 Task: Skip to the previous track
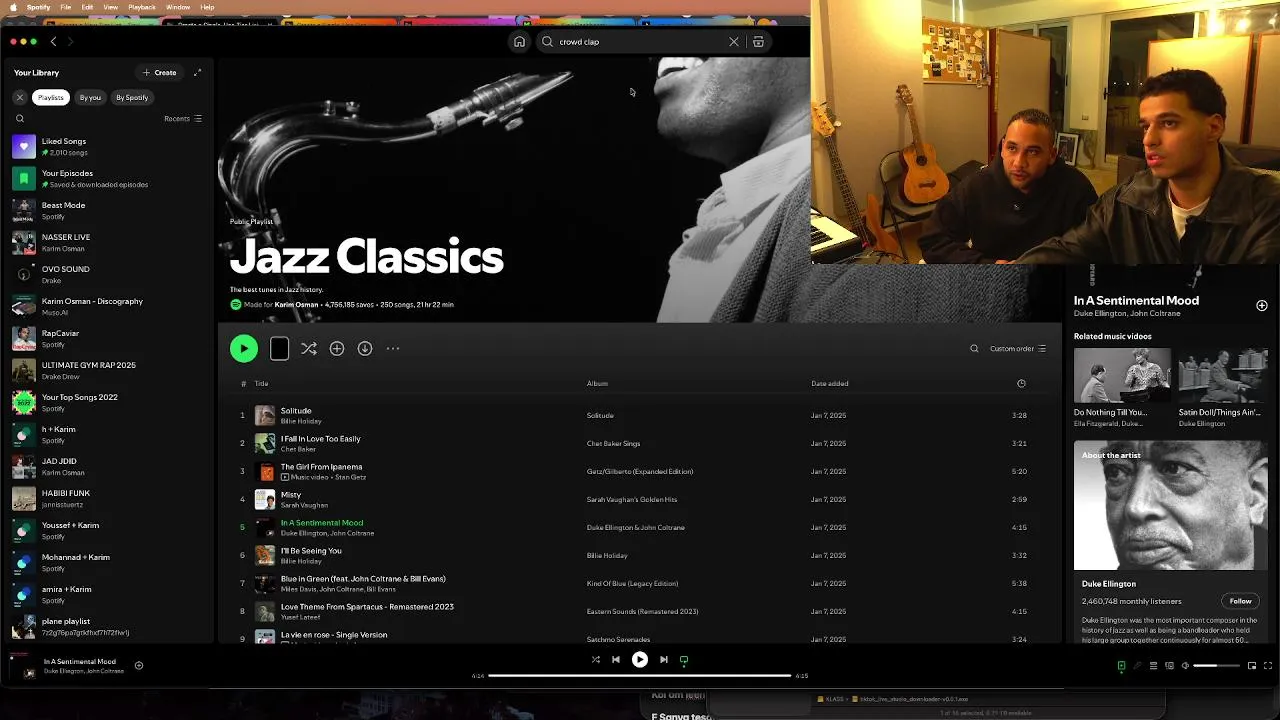tap(616, 660)
